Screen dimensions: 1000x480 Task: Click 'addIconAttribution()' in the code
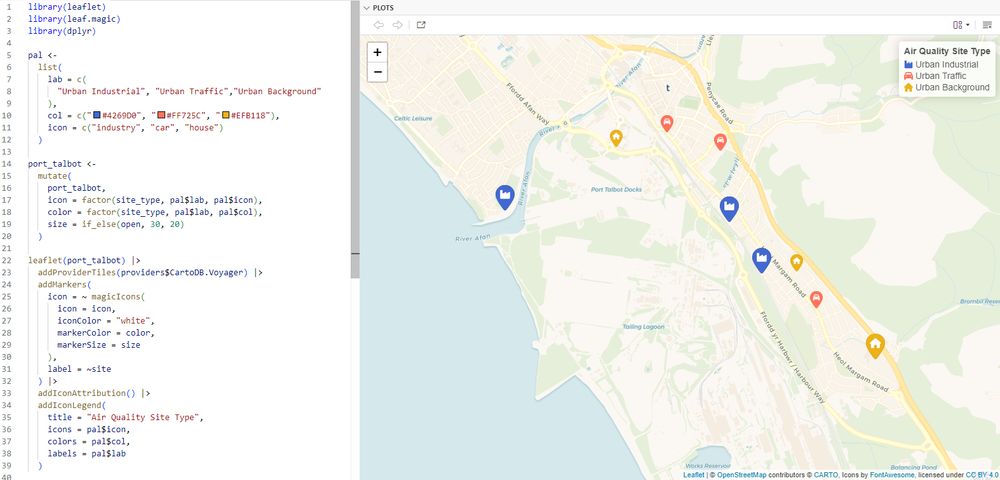(x=86, y=393)
